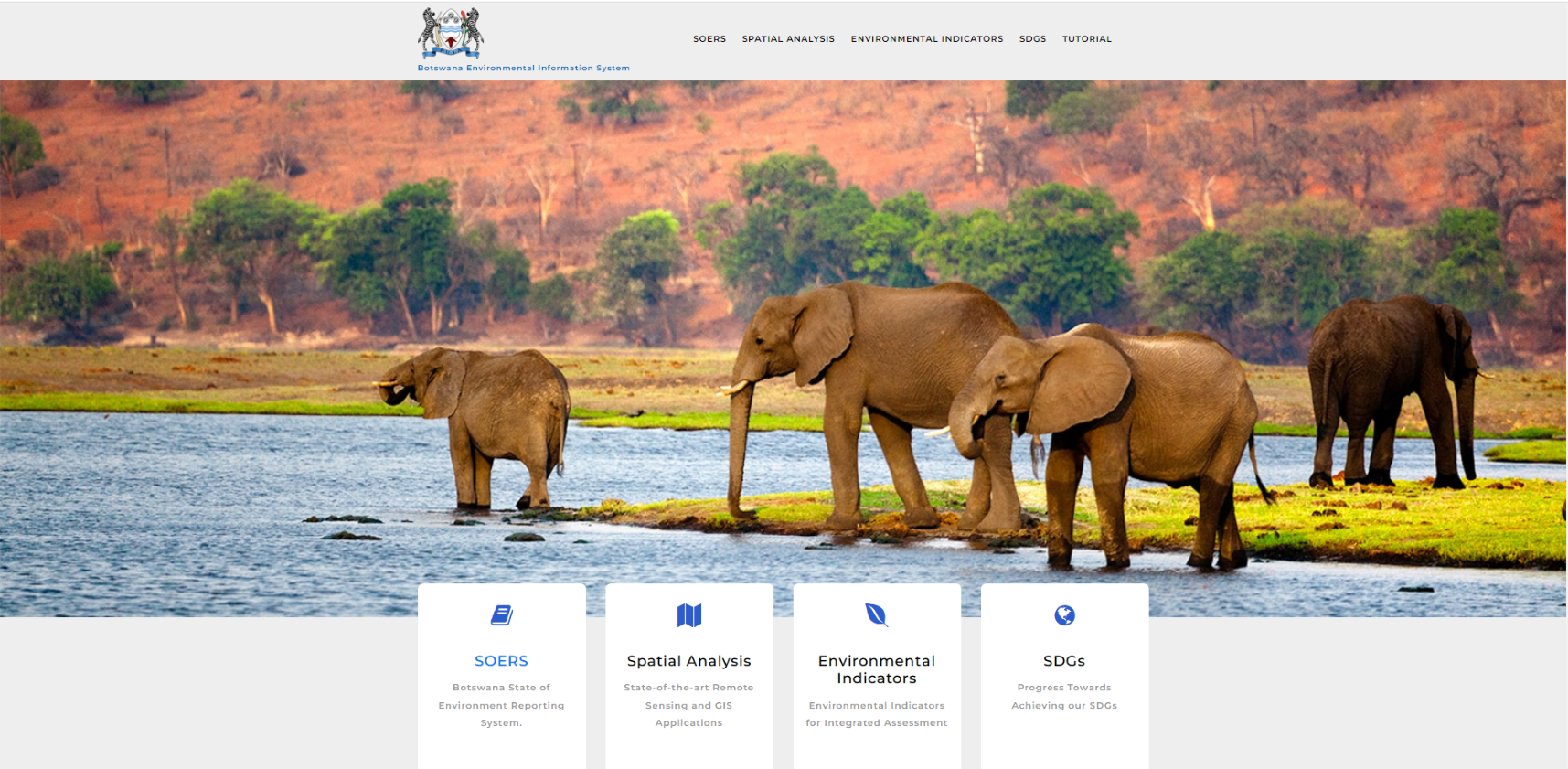The image size is (1568, 769).
Task: Click 'Progress Towards Achieving our SDGs' text
Action: pyautogui.click(x=1064, y=697)
